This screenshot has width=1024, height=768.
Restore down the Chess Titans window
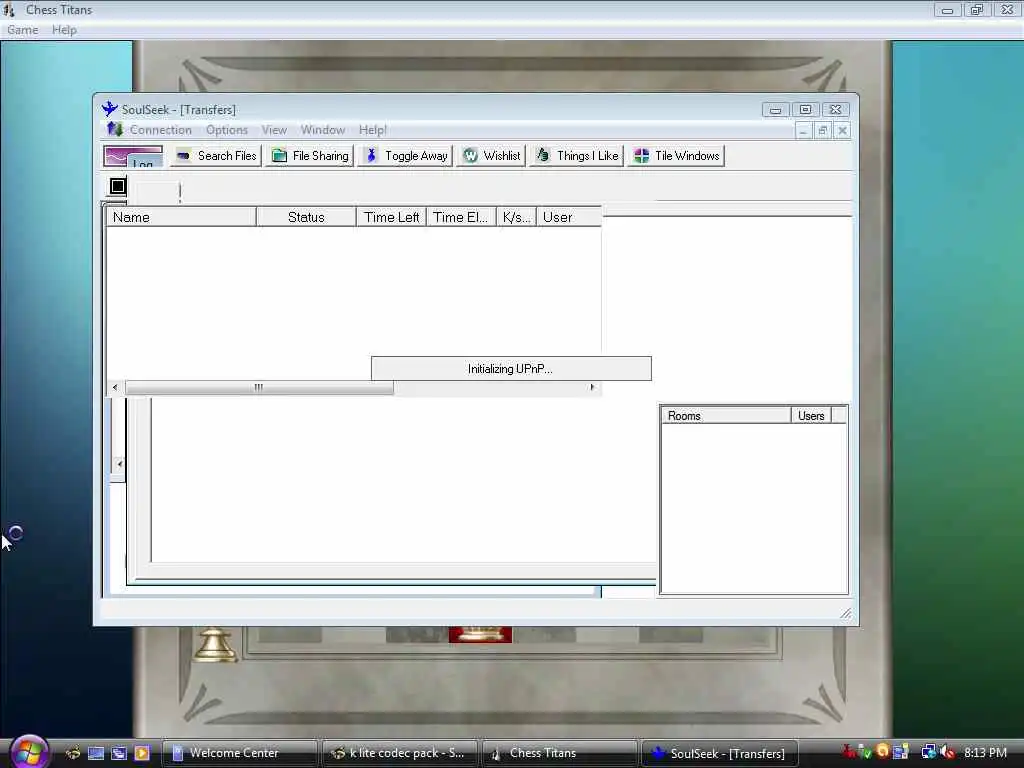click(977, 10)
